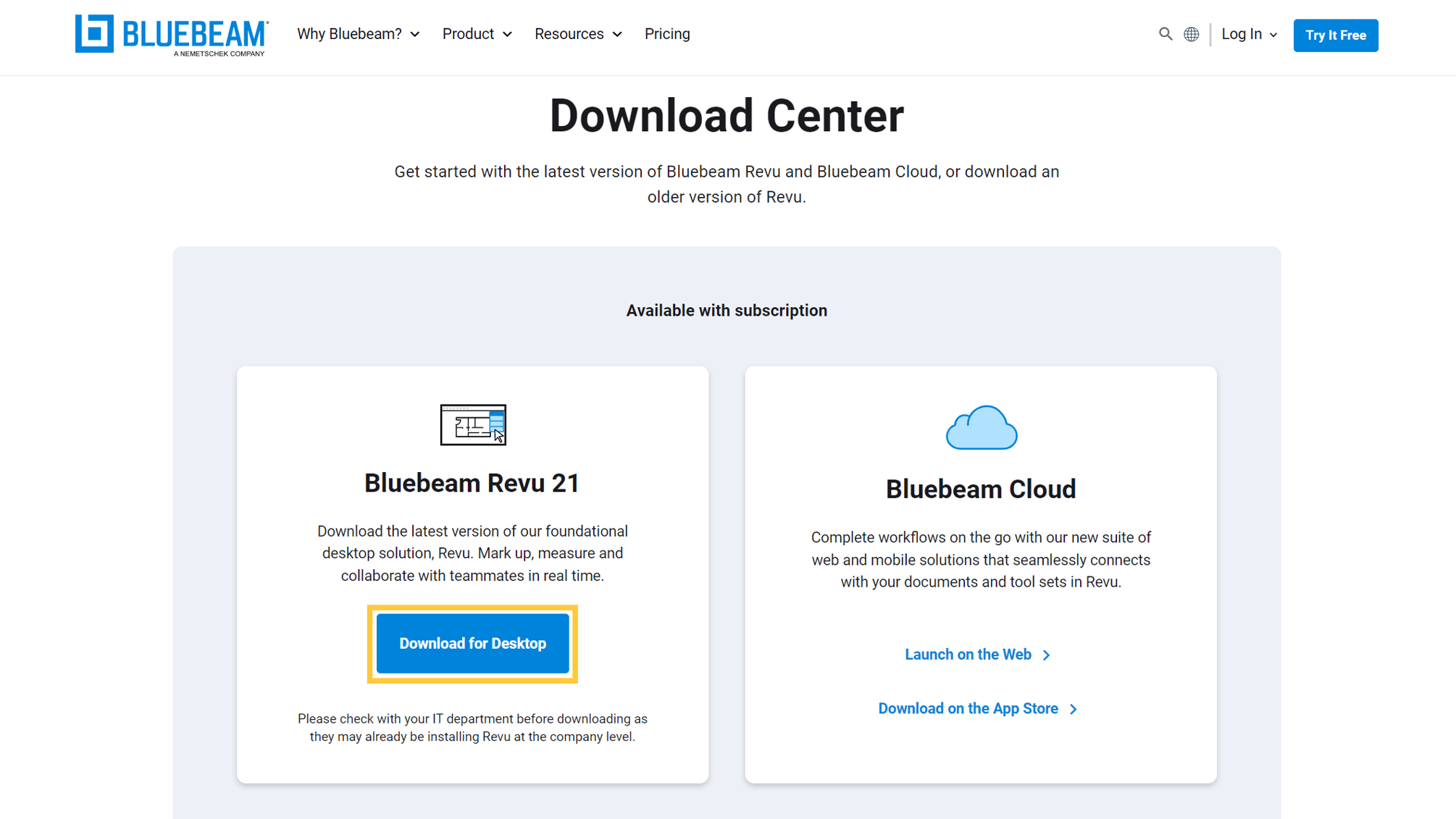Screen dimensions: 1456x819
Task: Select the Bluebeam Cloud card
Action: [981, 572]
